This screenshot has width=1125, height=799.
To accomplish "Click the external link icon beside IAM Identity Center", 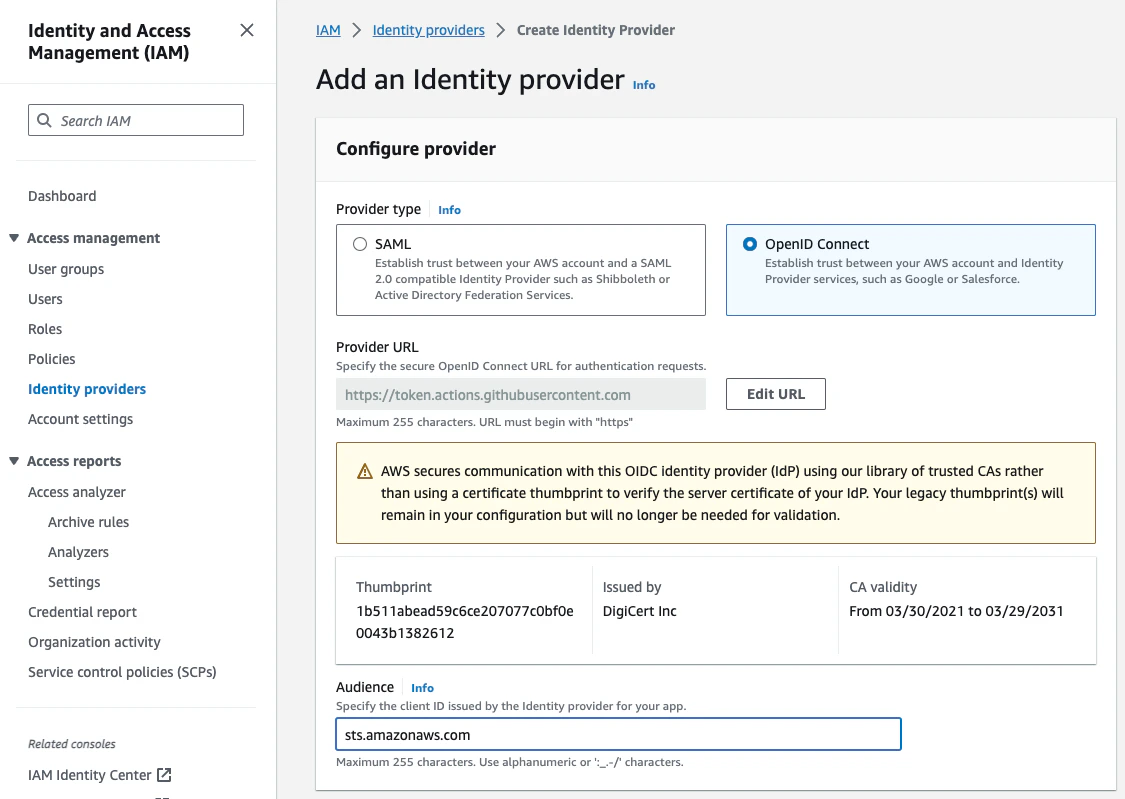I will [165, 774].
